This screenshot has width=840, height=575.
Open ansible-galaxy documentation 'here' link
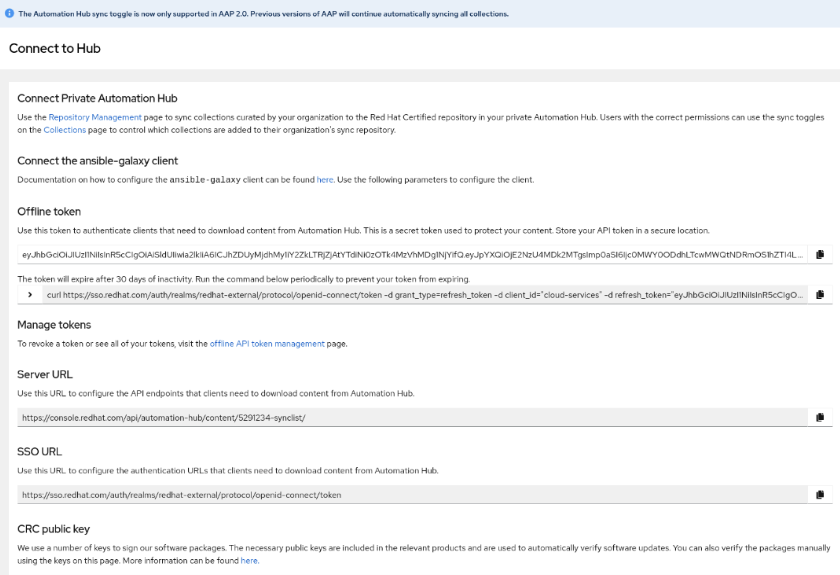pos(325,180)
